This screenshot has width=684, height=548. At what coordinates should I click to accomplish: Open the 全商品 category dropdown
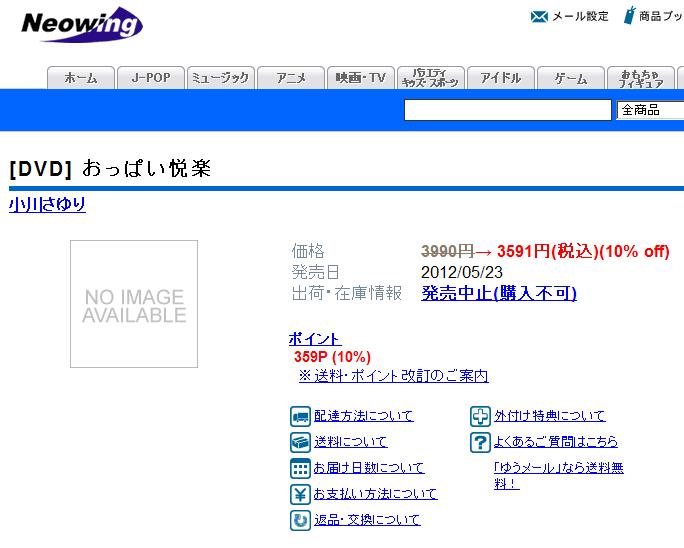[650, 110]
